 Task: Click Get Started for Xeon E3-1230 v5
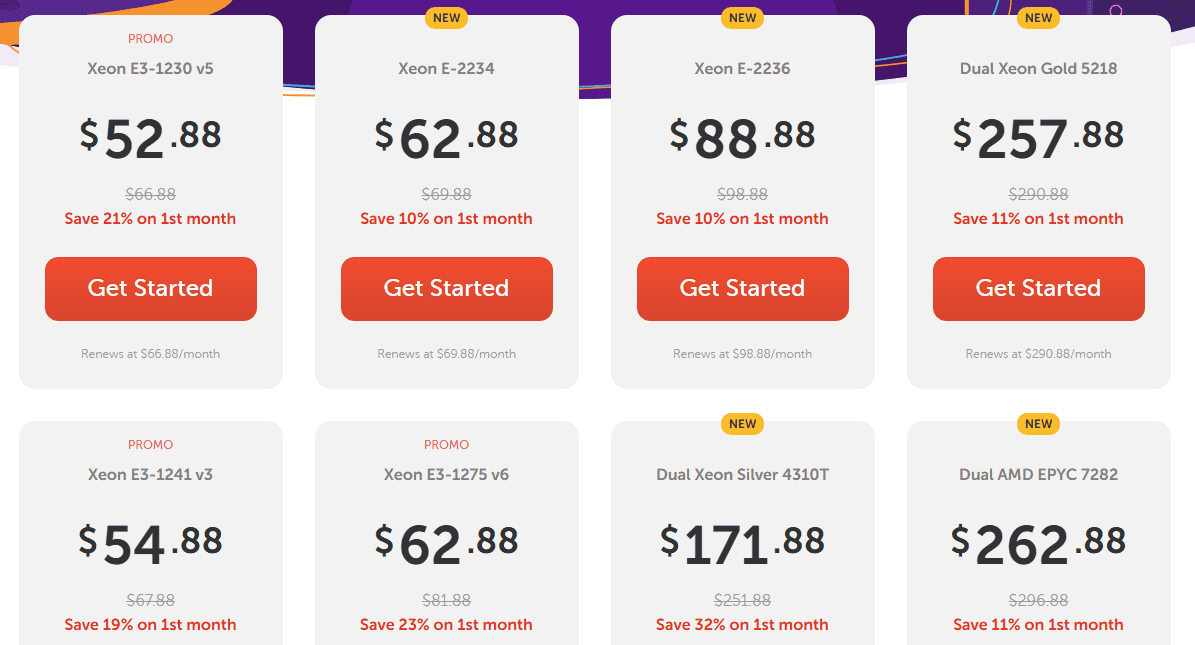click(150, 288)
